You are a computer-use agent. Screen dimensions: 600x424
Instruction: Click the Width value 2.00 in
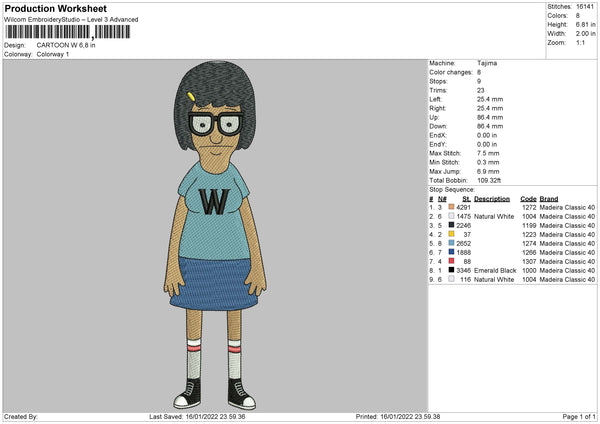tap(585, 34)
